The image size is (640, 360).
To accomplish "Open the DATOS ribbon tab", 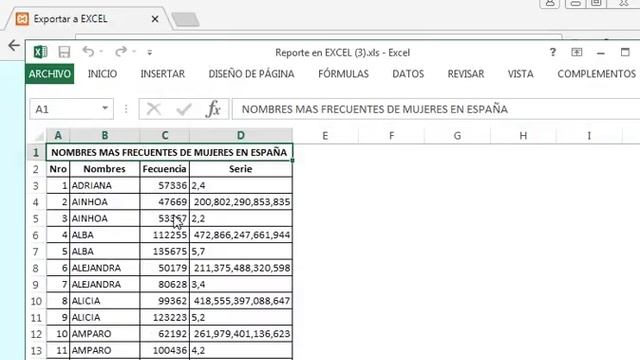I will (408, 74).
